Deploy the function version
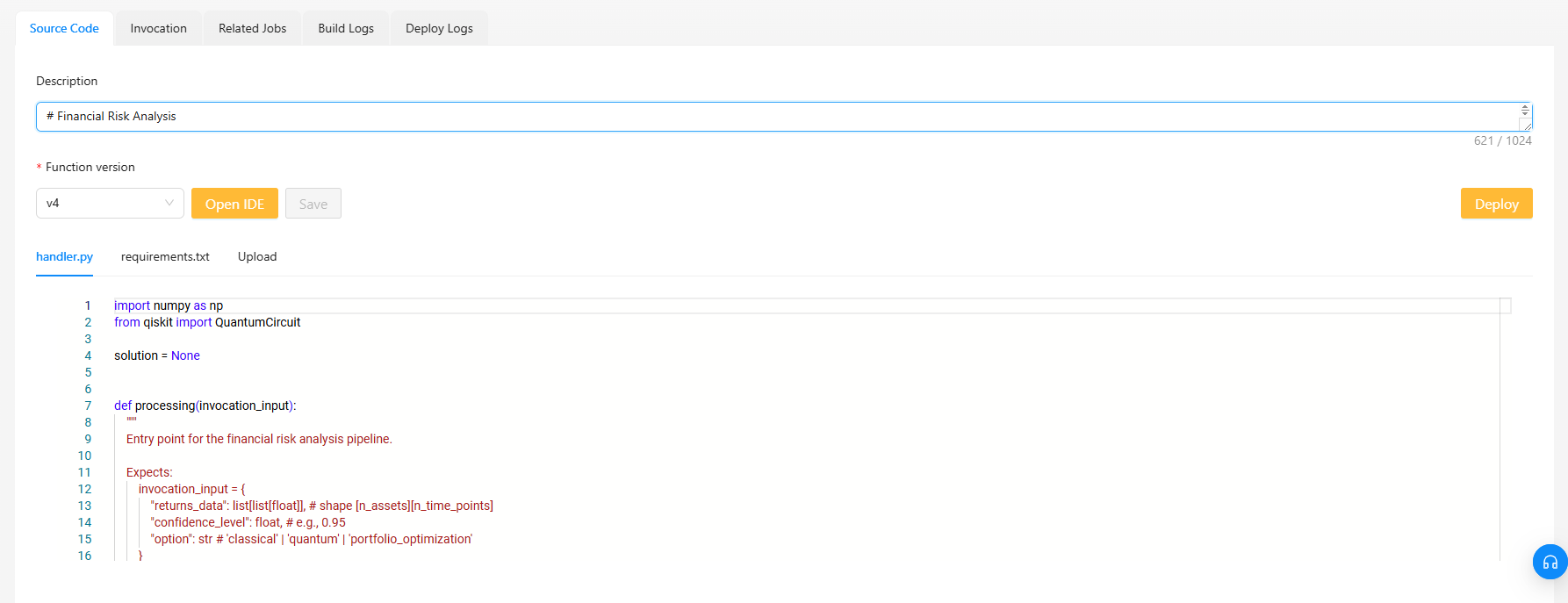1568x603 pixels. (1496, 203)
